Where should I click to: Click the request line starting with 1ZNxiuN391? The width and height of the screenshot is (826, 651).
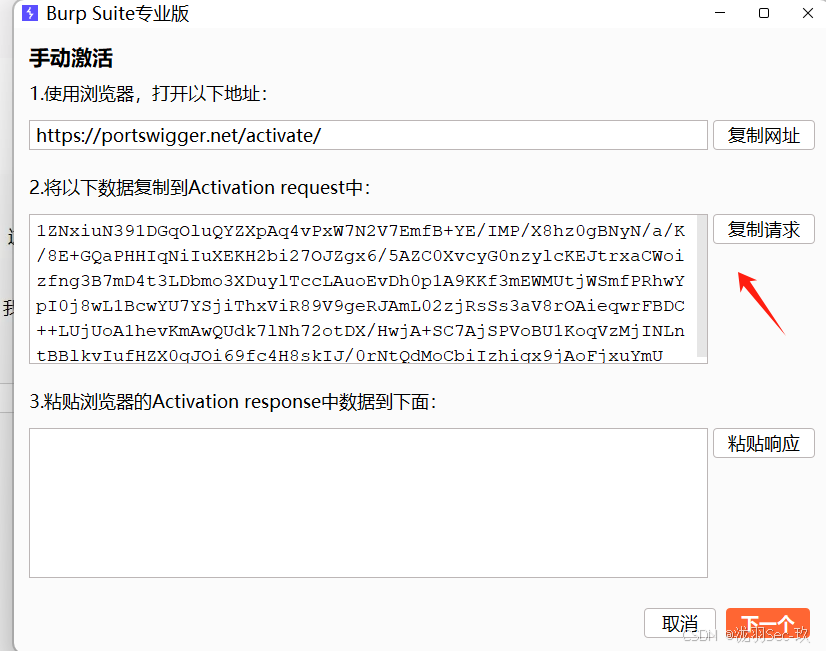(x=360, y=231)
